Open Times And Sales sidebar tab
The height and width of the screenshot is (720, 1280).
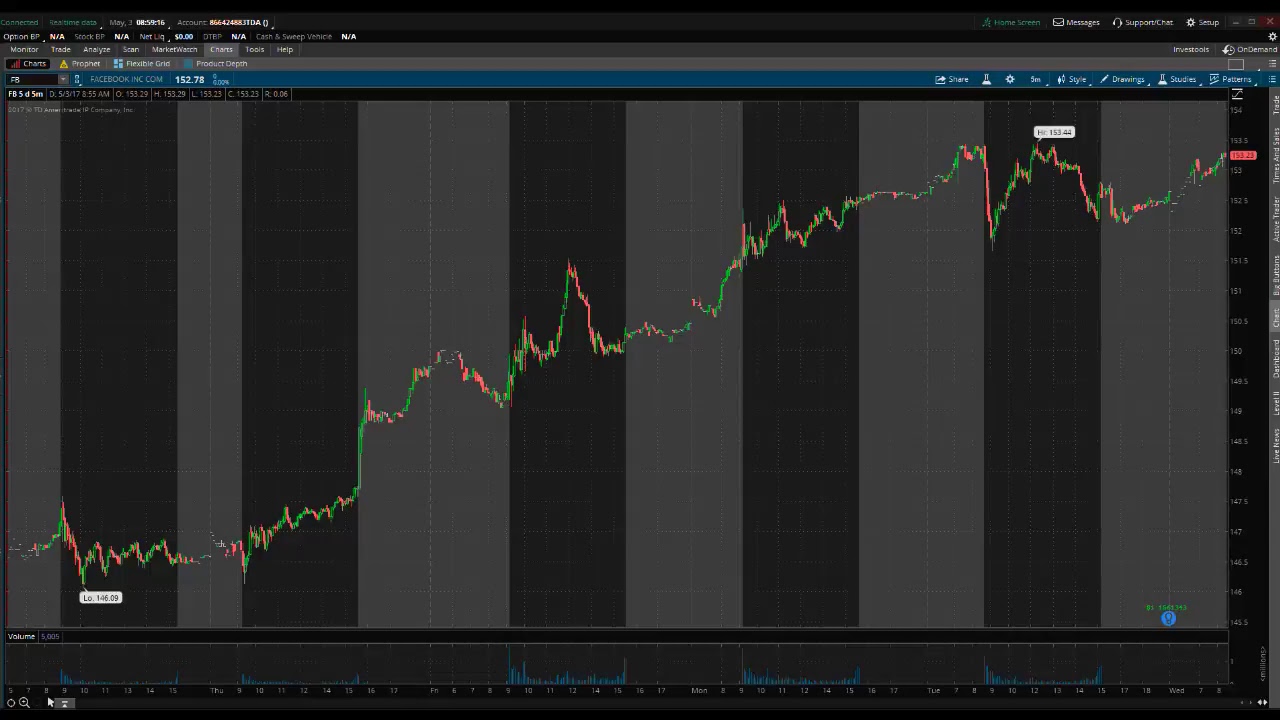tap(1275, 155)
